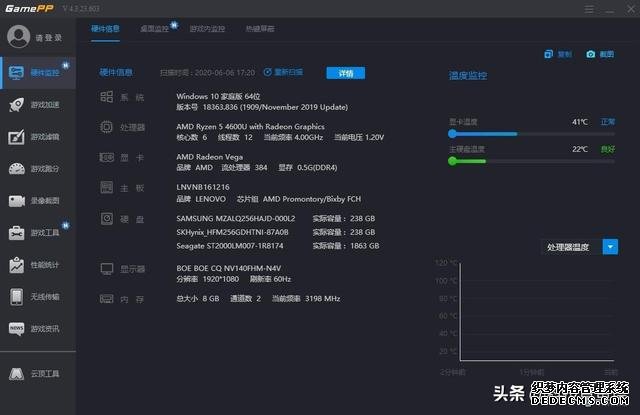This screenshot has height=415, width=640.
Task: Click the 硬盘 hard disk icon
Action: [x=107, y=219]
